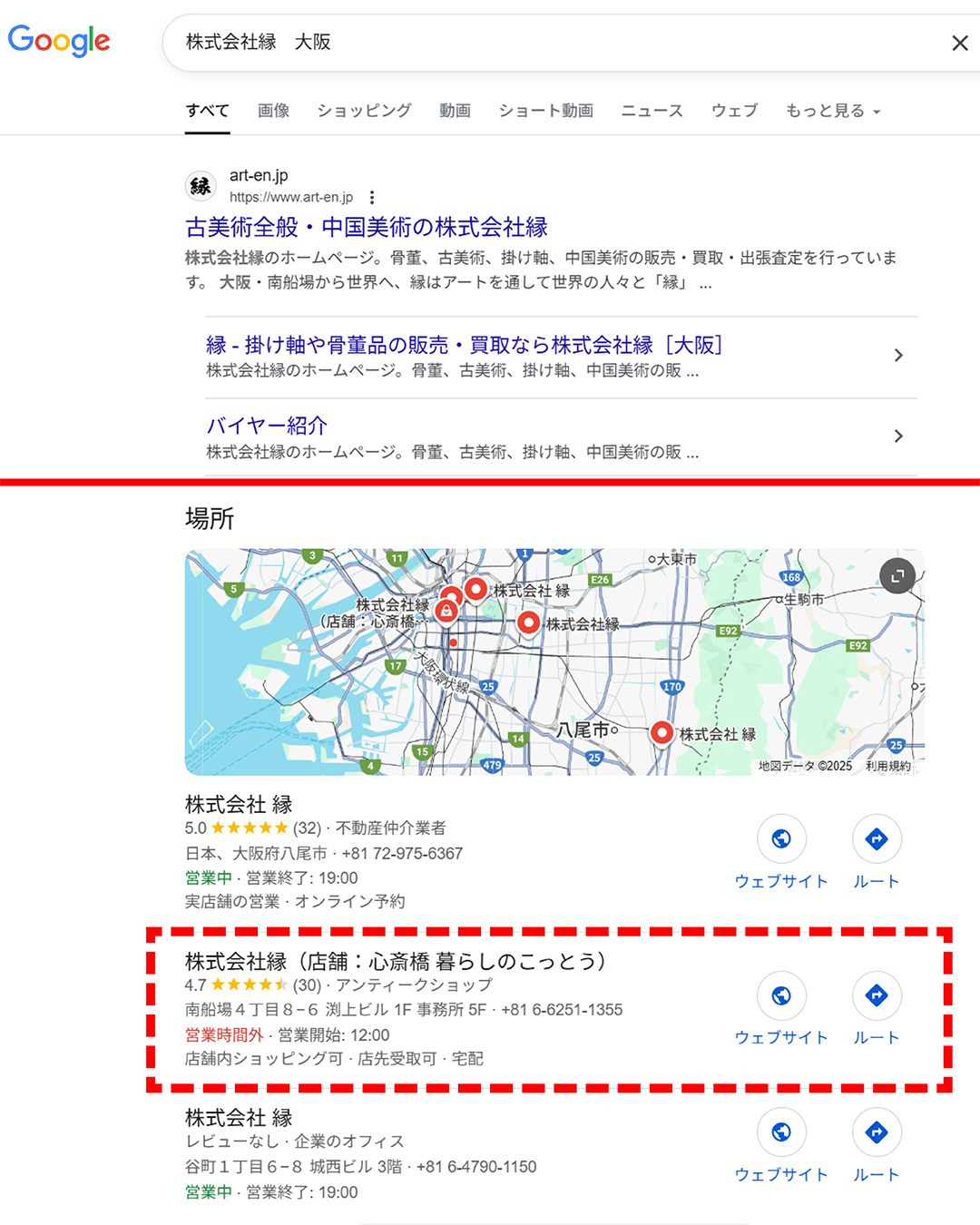This screenshot has width=980, height=1225.
Task: Open the 動画 tab
Action: coord(455,111)
